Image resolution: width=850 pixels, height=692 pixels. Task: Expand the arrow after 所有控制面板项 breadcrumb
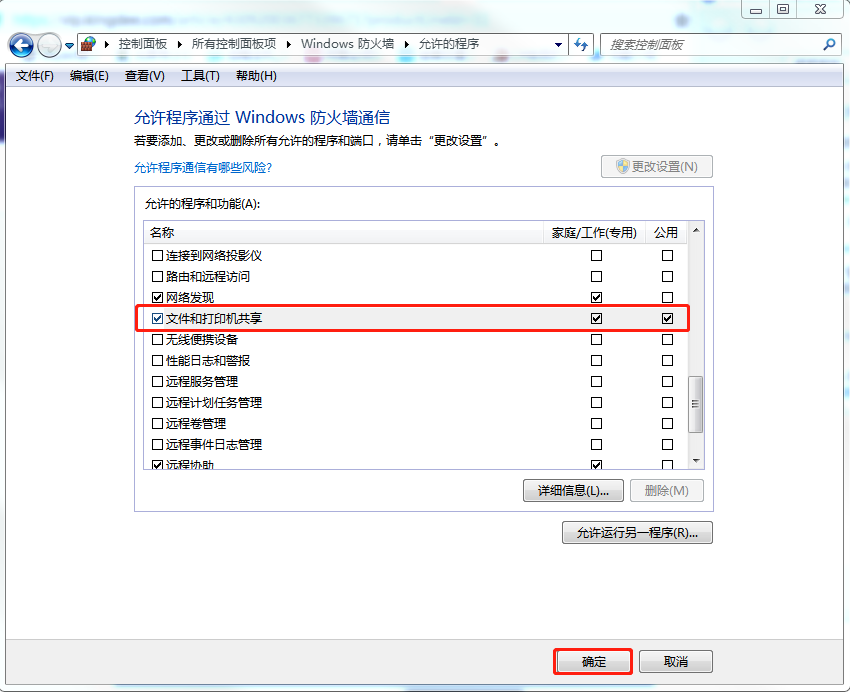pos(289,44)
